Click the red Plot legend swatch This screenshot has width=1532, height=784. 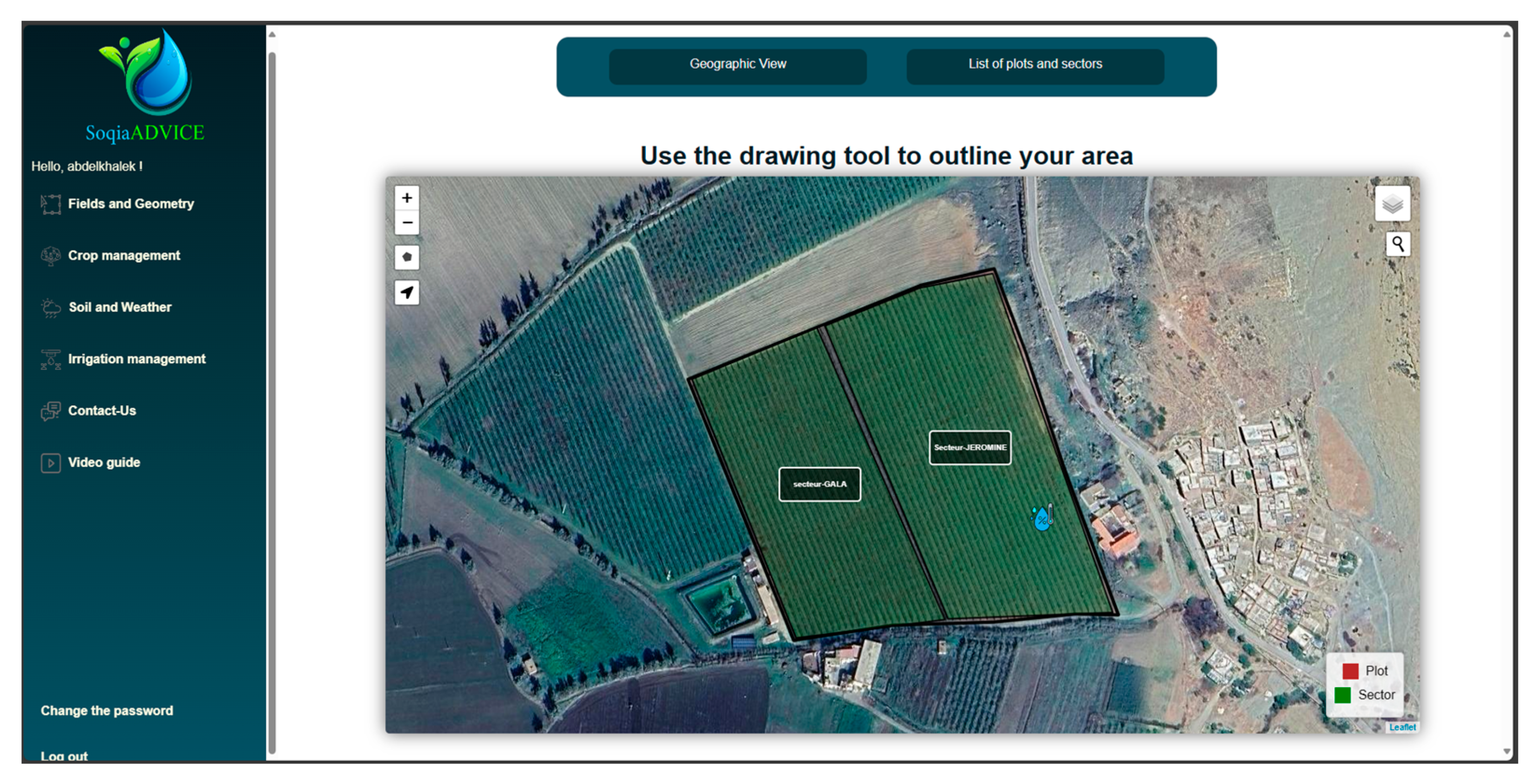pyautogui.click(x=1350, y=671)
